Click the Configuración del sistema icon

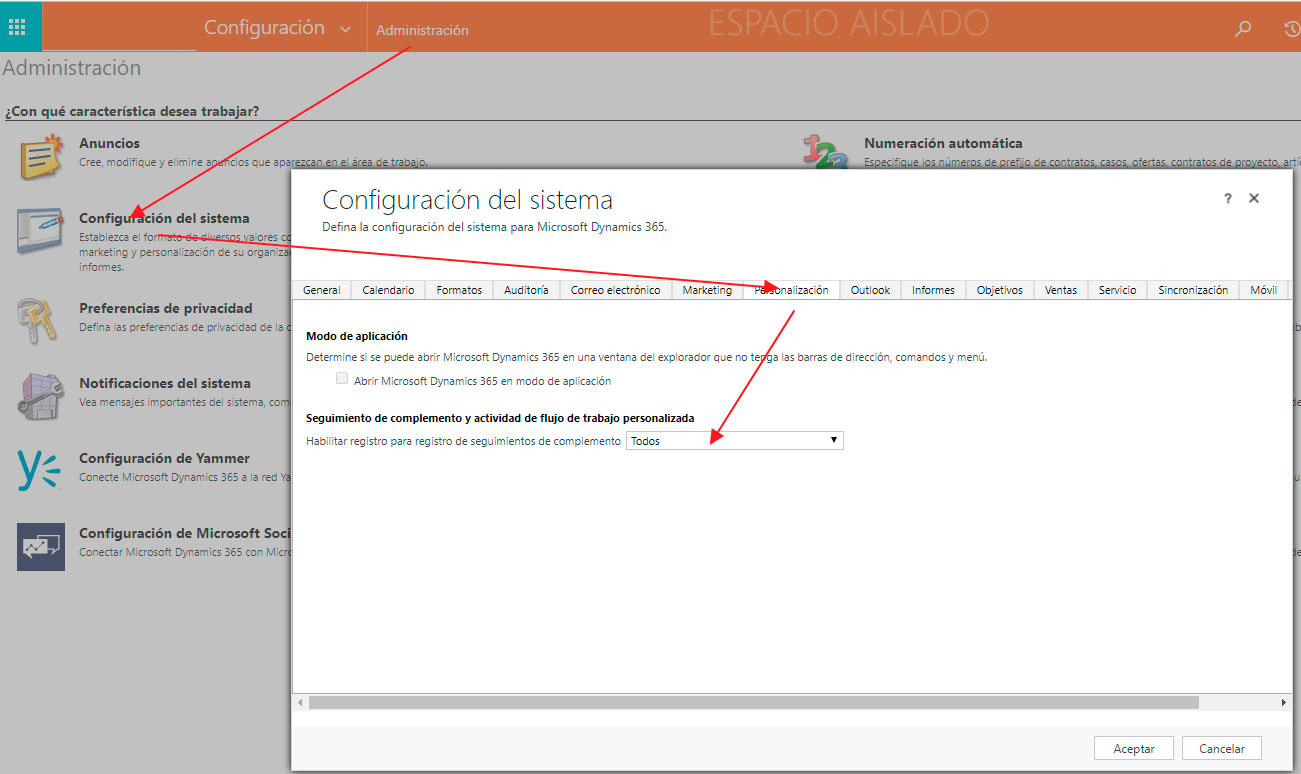tap(41, 231)
